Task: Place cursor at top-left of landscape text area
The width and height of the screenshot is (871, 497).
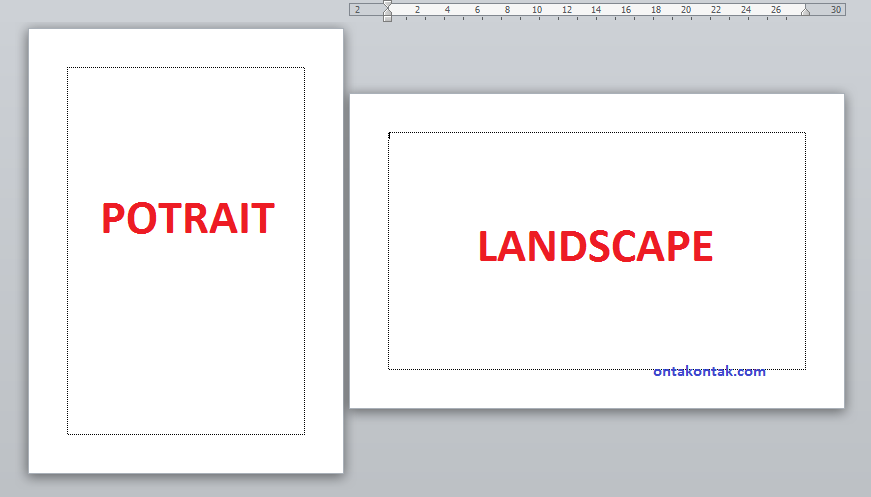Action: tap(390, 135)
